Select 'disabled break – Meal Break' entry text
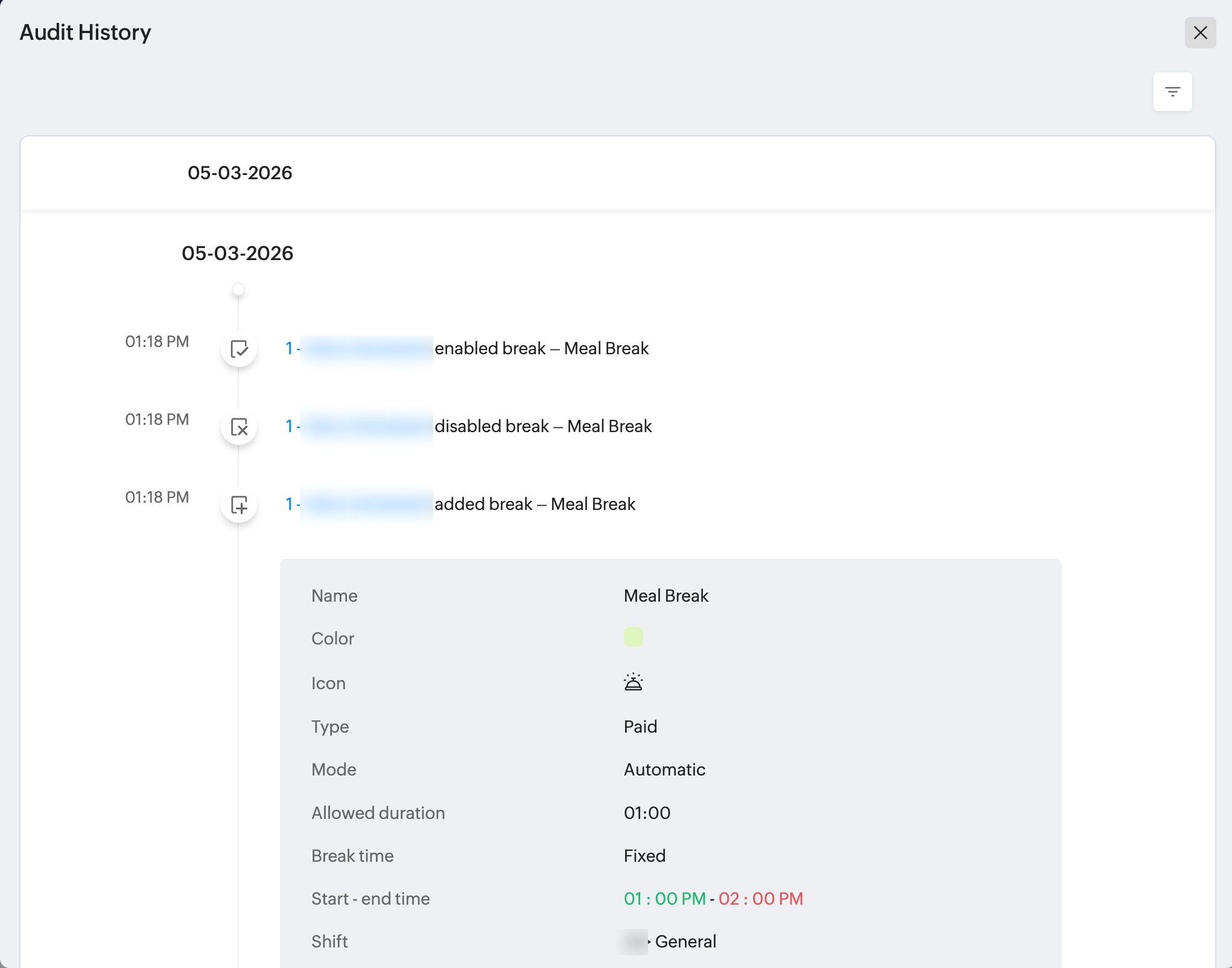1232x968 pixels. tap(543, 427)
